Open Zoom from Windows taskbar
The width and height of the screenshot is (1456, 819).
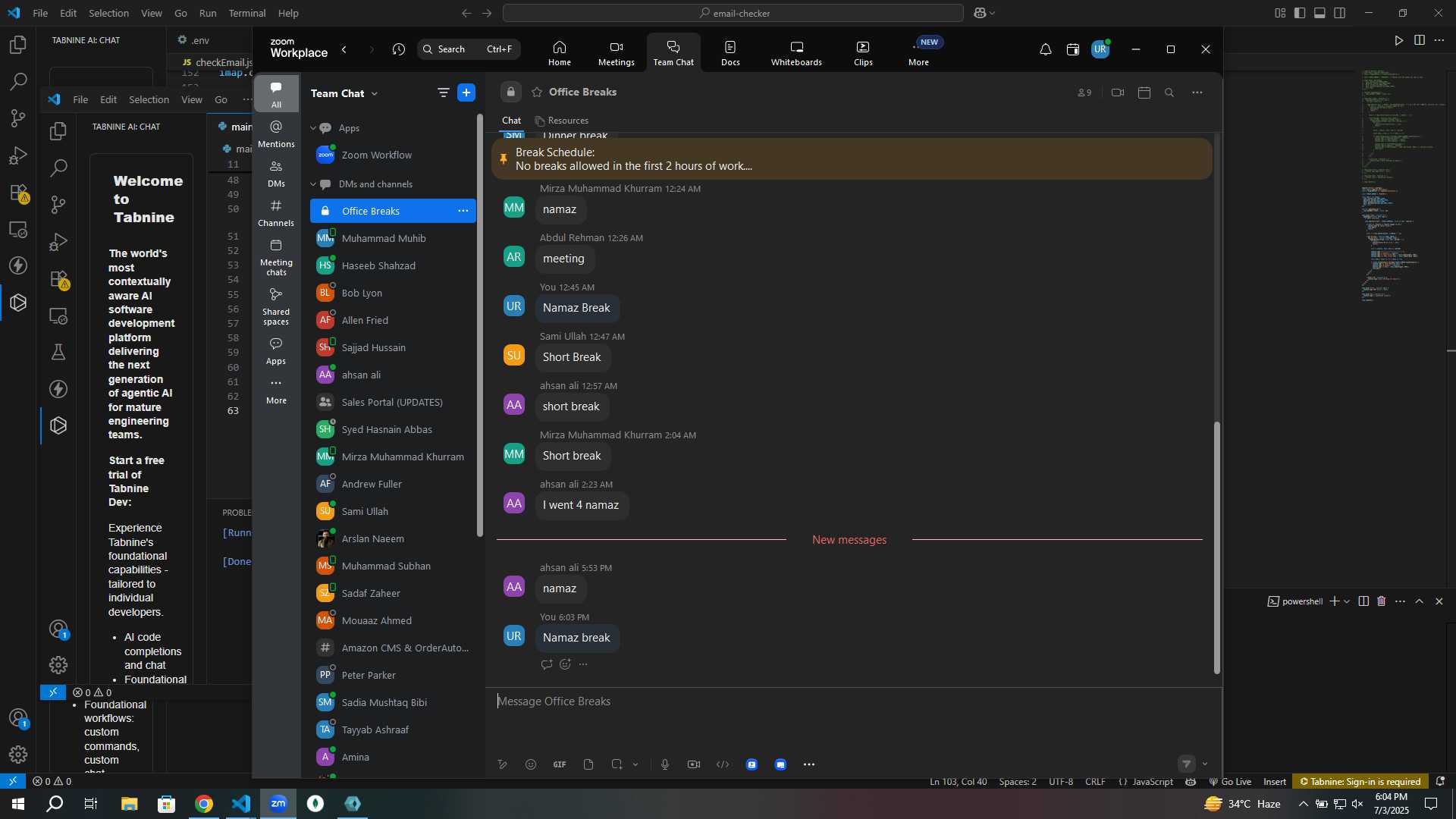278,804
